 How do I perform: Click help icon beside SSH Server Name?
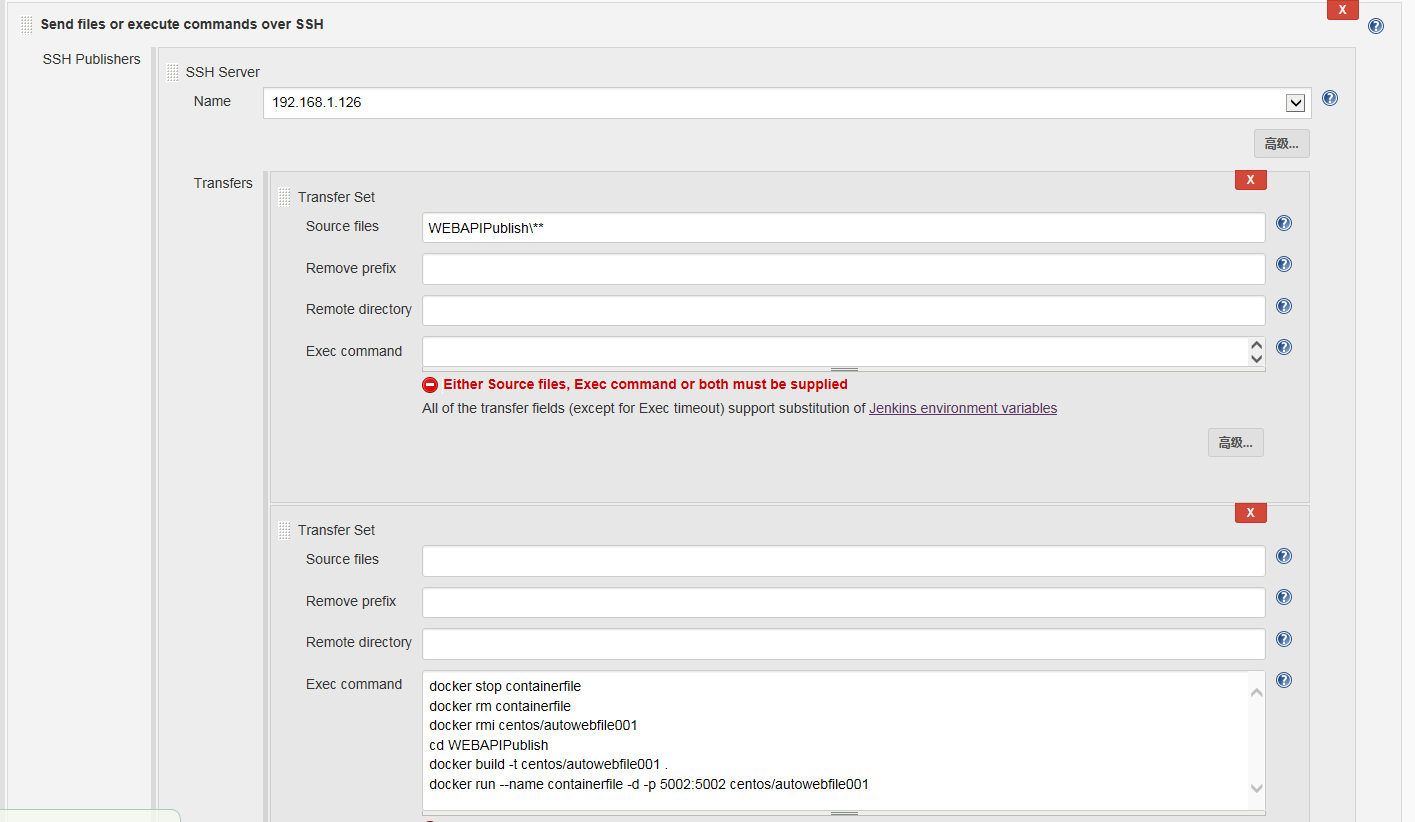[x=1329, y=98]
